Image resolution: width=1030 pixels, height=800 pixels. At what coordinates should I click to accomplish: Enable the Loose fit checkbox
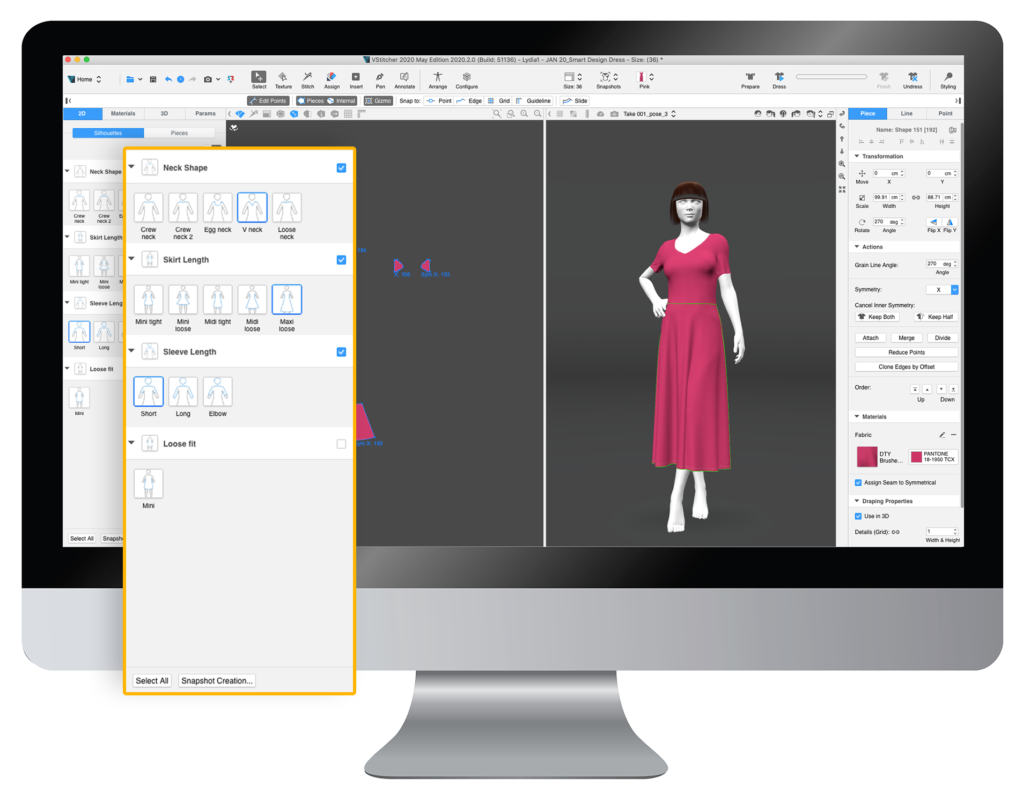[341, 444]
